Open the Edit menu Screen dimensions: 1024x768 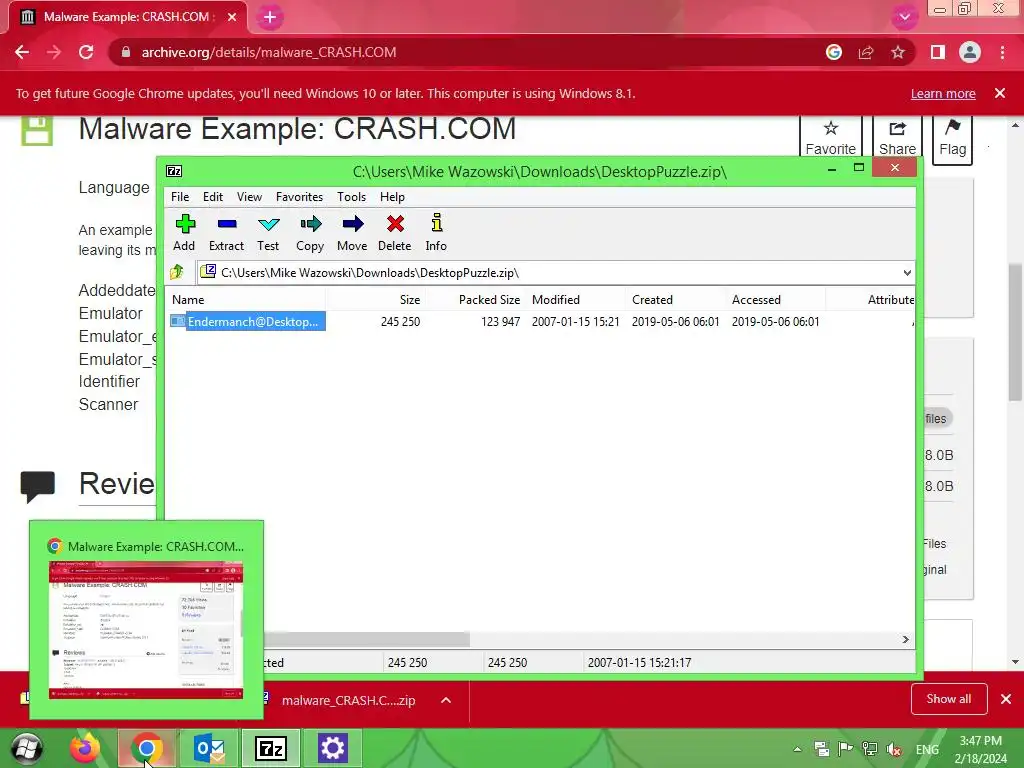click(213, 197)
